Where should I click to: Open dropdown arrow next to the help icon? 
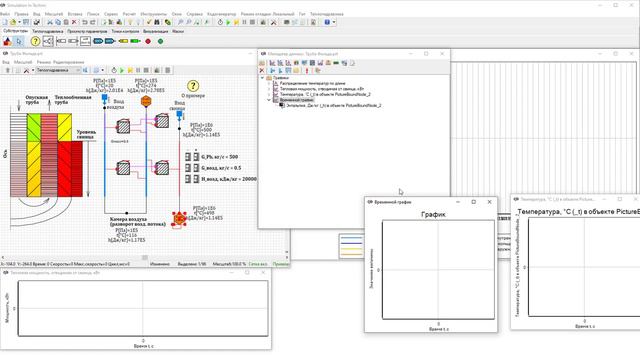334,22
